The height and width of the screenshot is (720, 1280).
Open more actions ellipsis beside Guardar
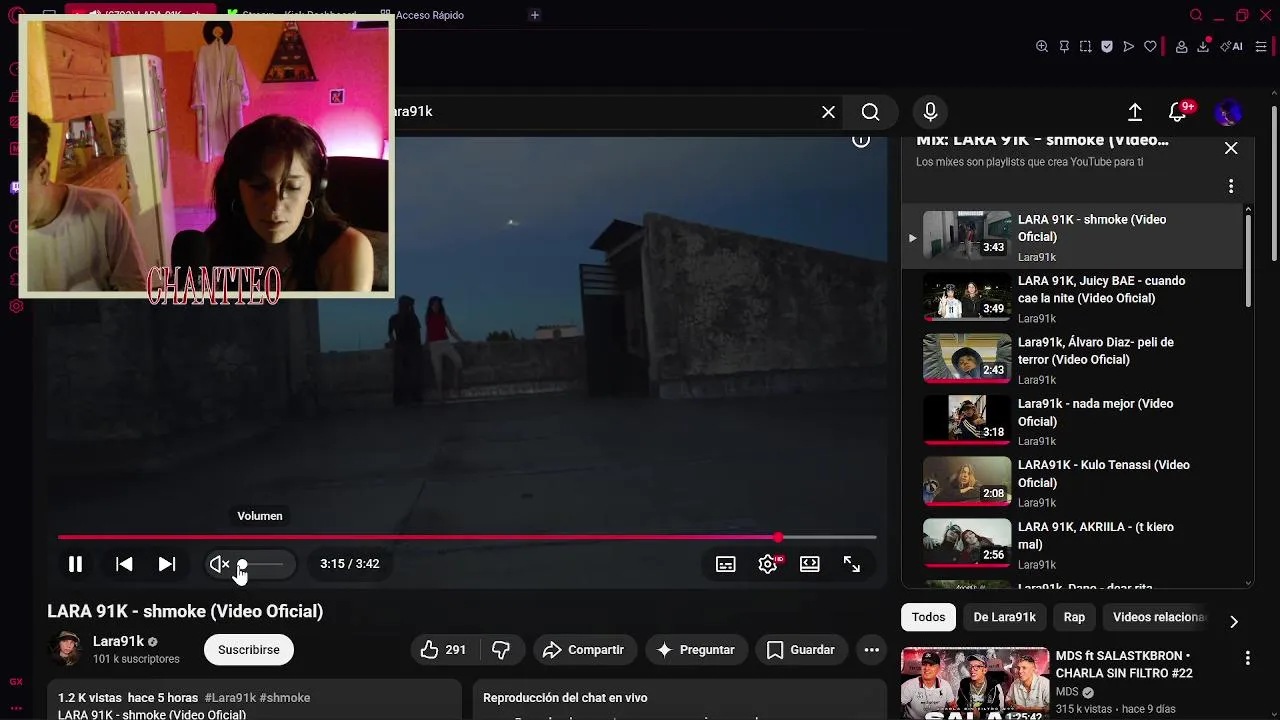tap(872, 650)
